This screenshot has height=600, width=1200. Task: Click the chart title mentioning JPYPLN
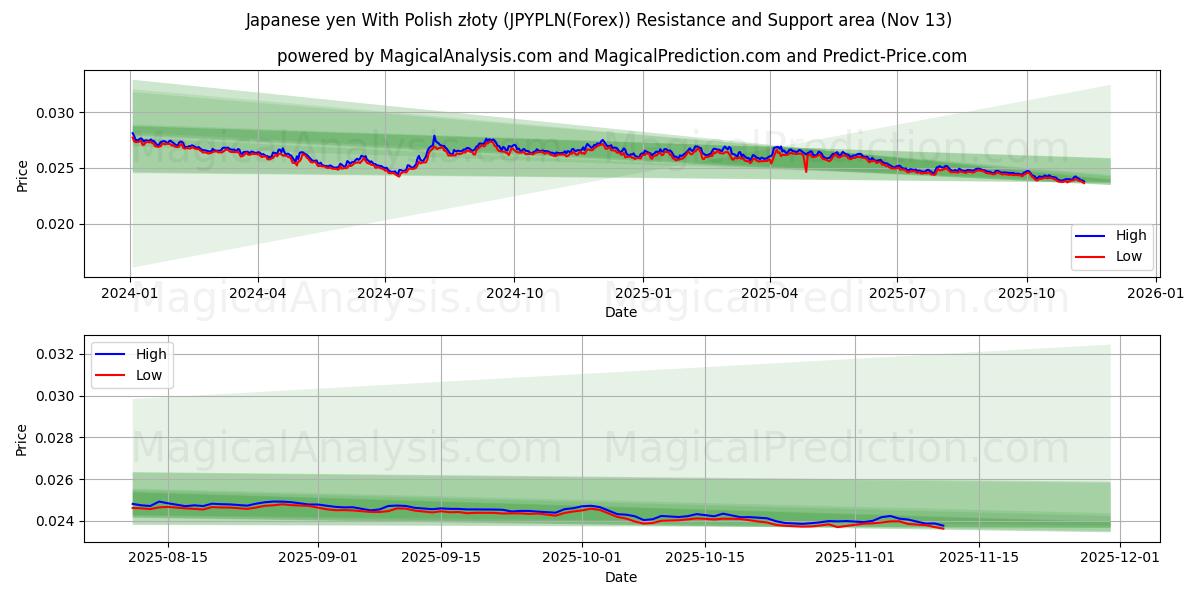click(x=601, y=17)
